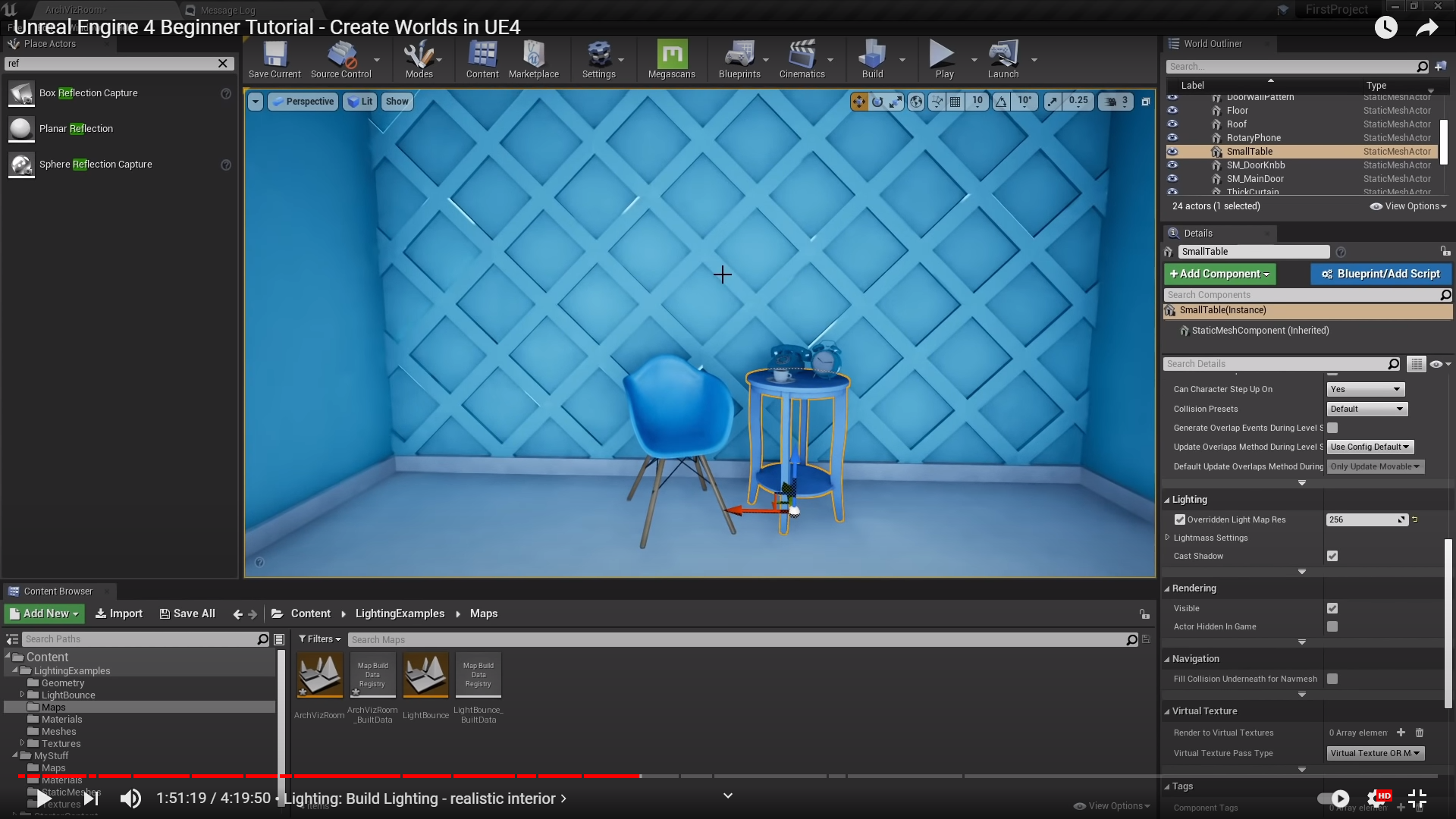Viewport: 1456px width, 819px height.
Task: Click the Cinematics toolbar icon
Action: tap(802, 56)
